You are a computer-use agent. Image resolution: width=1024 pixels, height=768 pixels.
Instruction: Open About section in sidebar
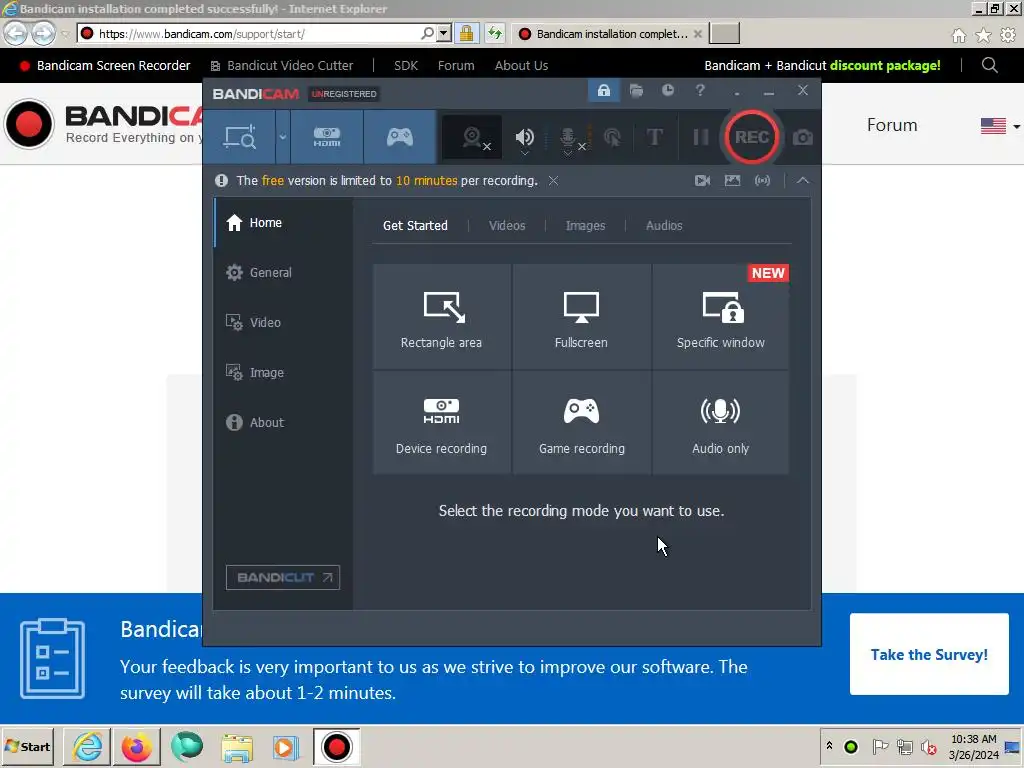[283, 423]
